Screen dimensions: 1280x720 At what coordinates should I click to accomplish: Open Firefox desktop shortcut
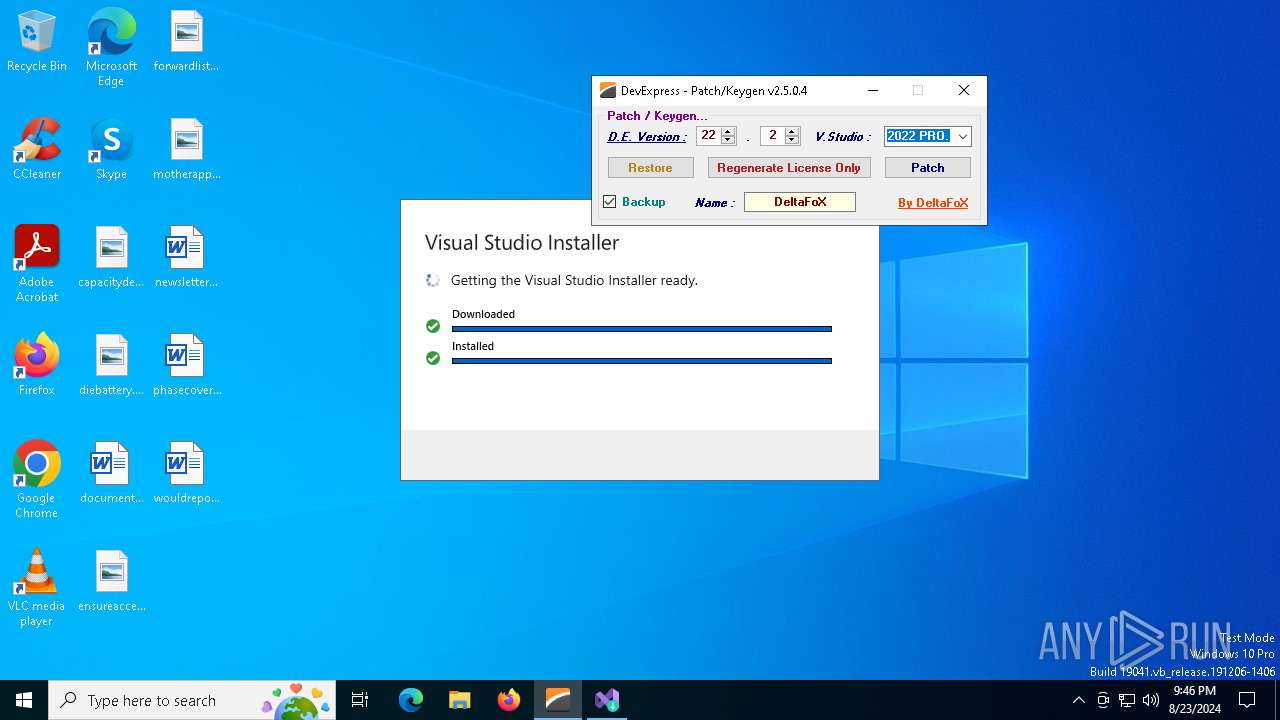(x=37, y=366)
